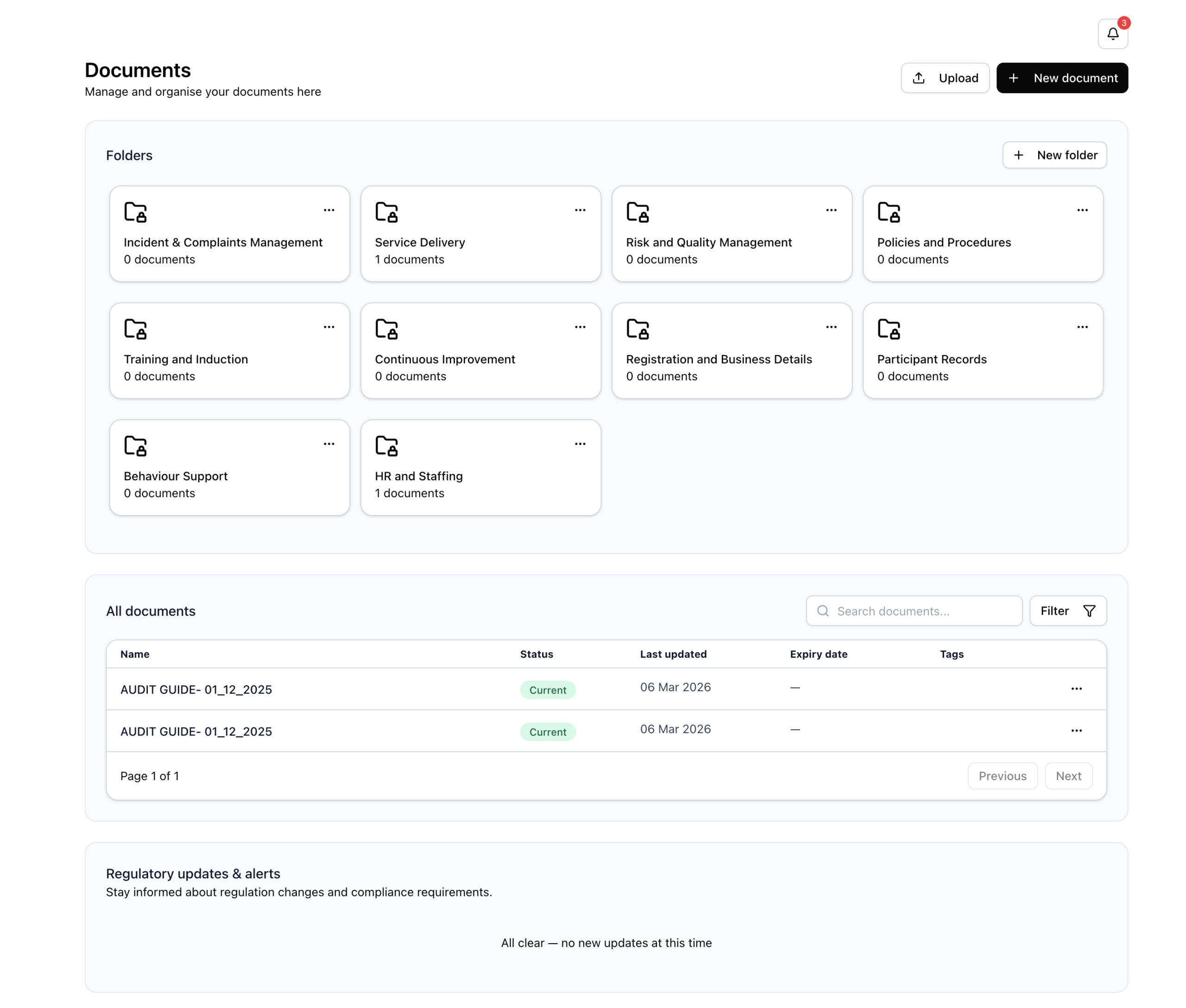Click the Filter funnel icon
This screenshot has width=1186, height=1008.
click(x=1089, y=611)
